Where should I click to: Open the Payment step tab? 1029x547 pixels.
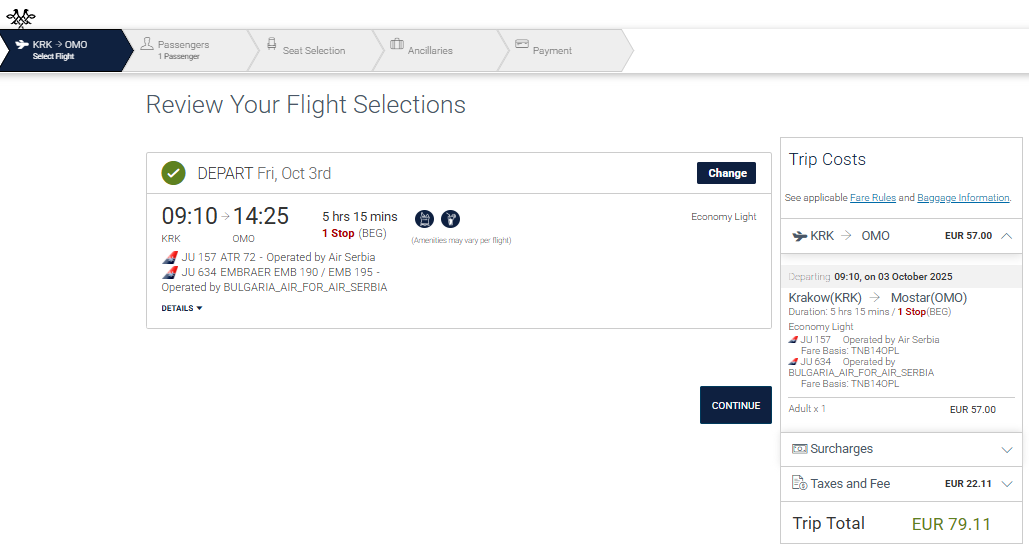566,51
